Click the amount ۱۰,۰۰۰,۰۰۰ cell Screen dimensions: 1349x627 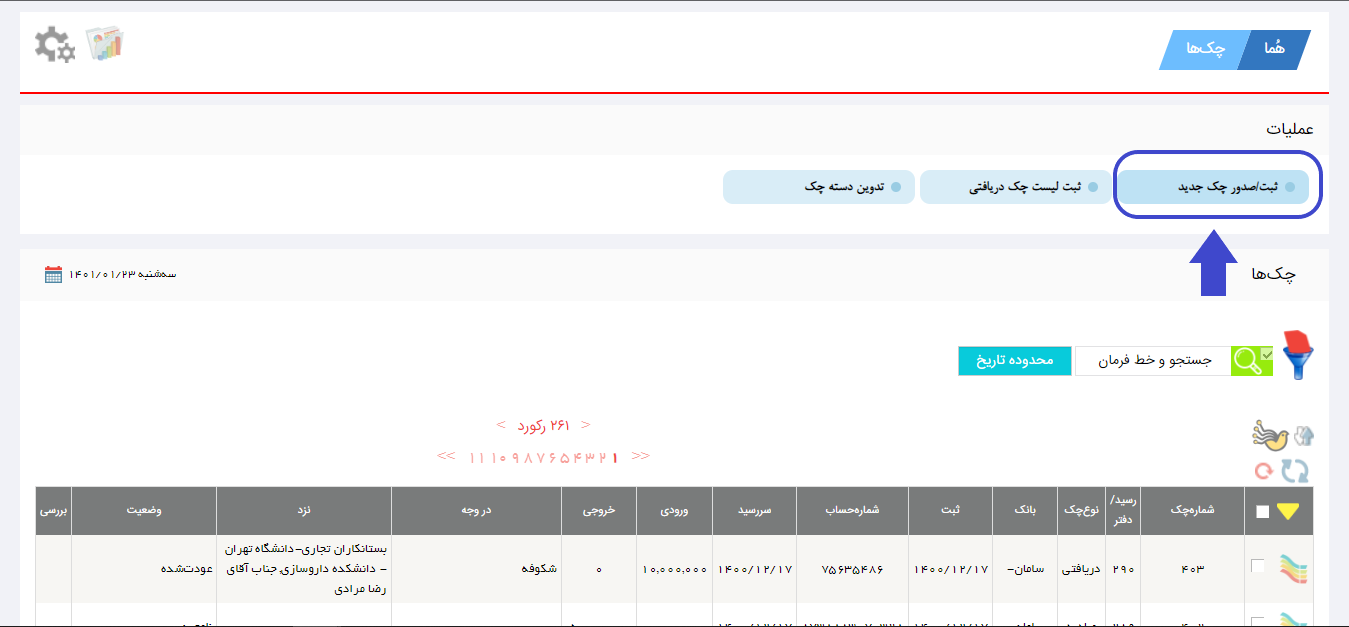(675, 569)
